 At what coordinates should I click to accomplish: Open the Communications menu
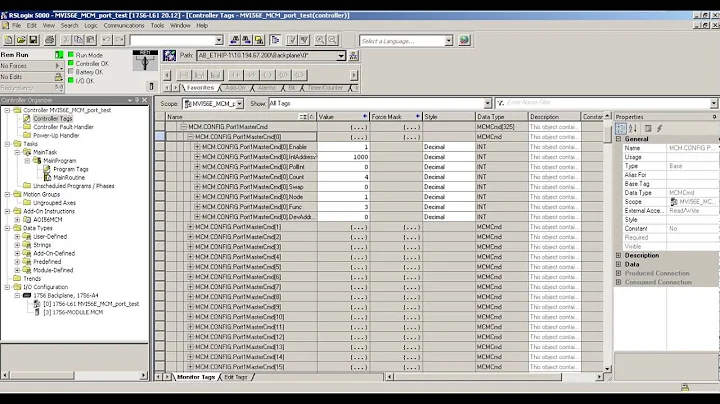(x=124, y=26)
